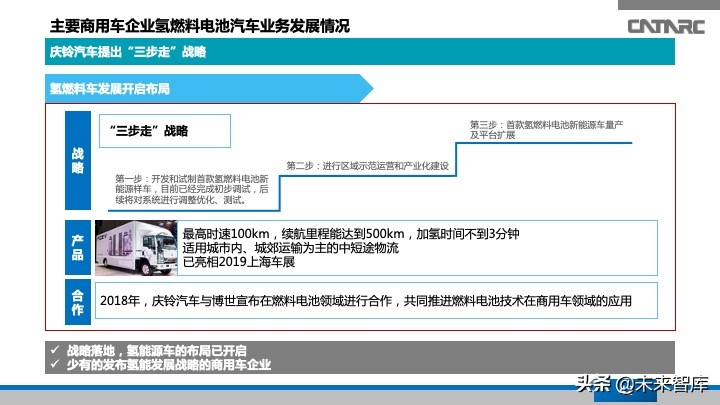
Task: Click the slide title 主要商用车企业氢燃料电池汽车业务发展情况
Action: pos(200,26)
